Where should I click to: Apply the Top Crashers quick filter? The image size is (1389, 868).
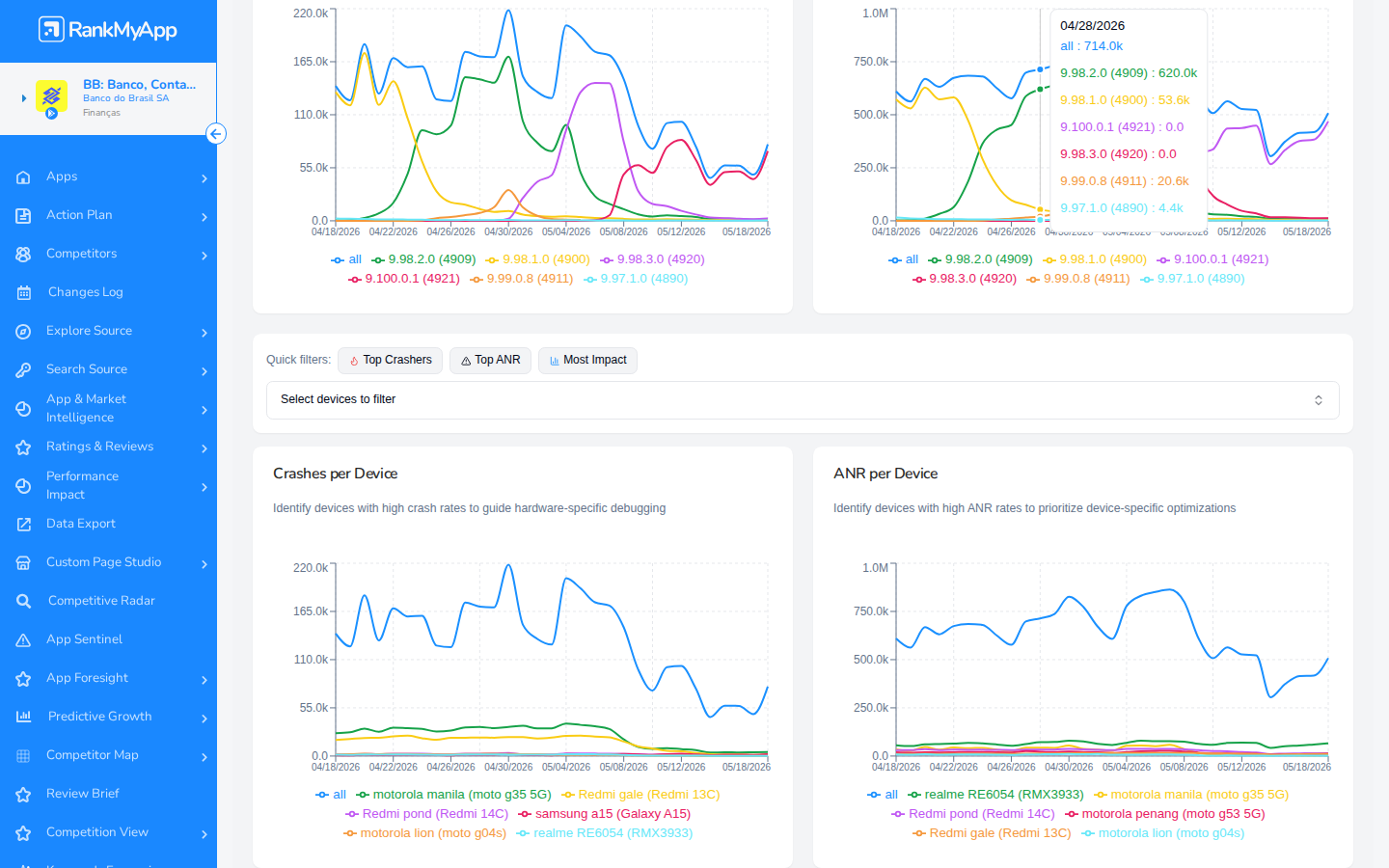pos(390,361)
